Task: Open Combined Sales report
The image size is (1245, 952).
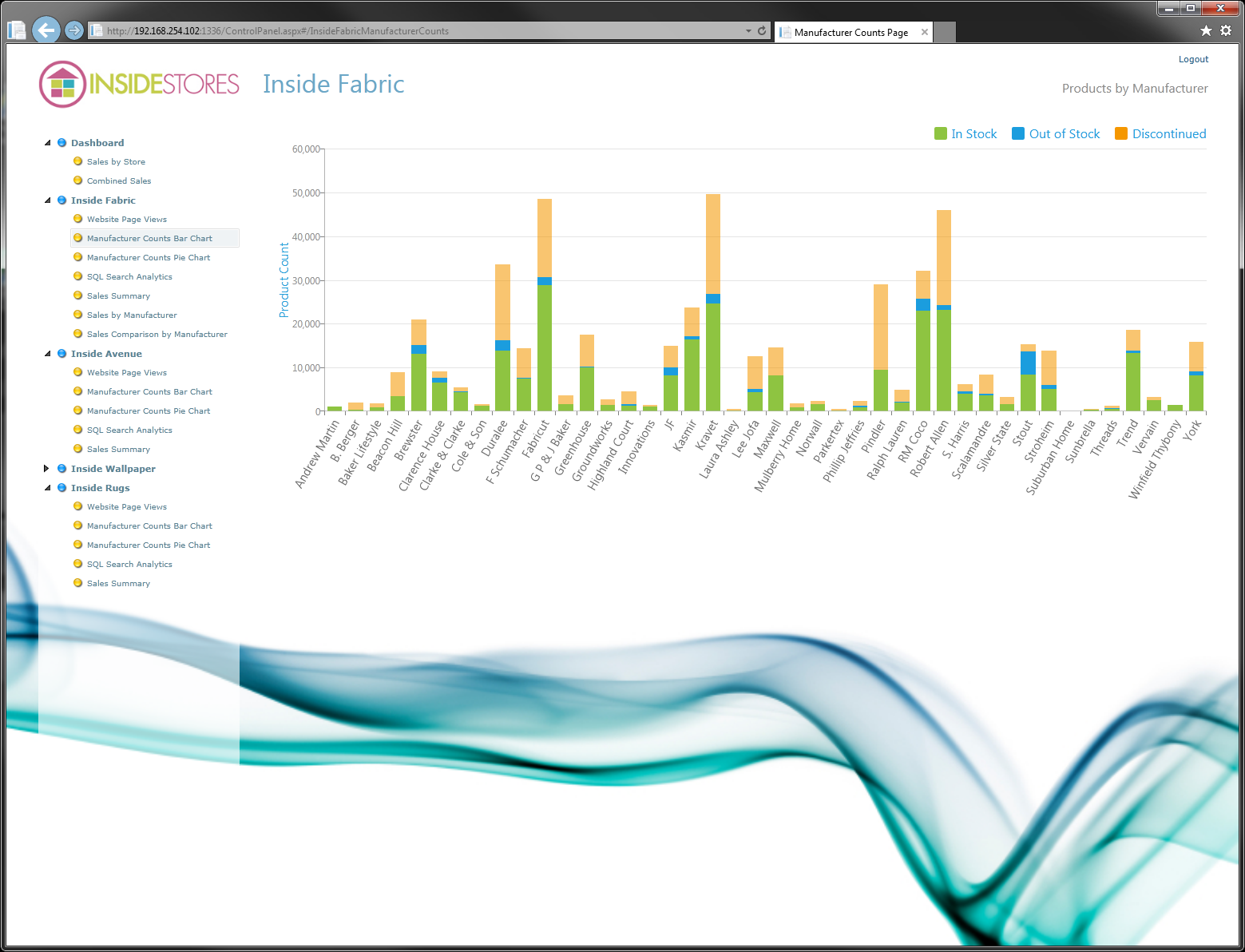Action: (119, 180)
